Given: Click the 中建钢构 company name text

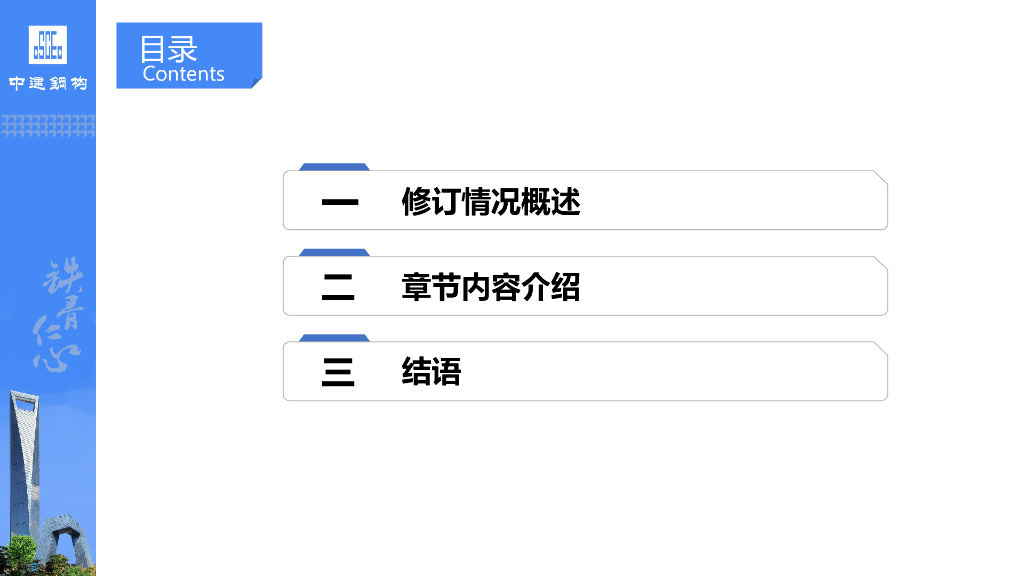Looking at the screenshot, I should point(48,84).
